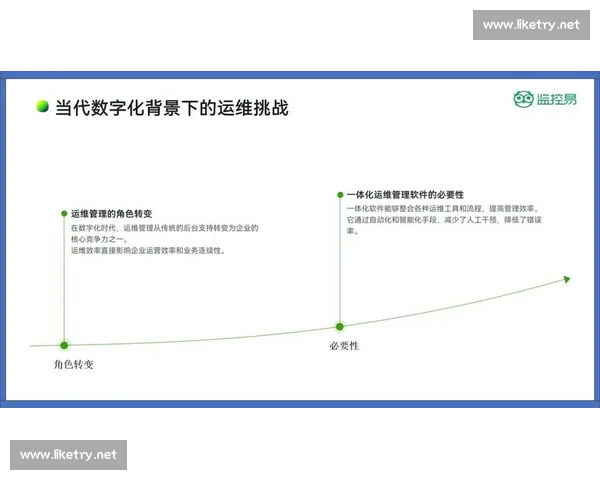Select the timeline label 必要性
Image resolution: width=600 pixels, height=480 pixels.
coord(344,346)
